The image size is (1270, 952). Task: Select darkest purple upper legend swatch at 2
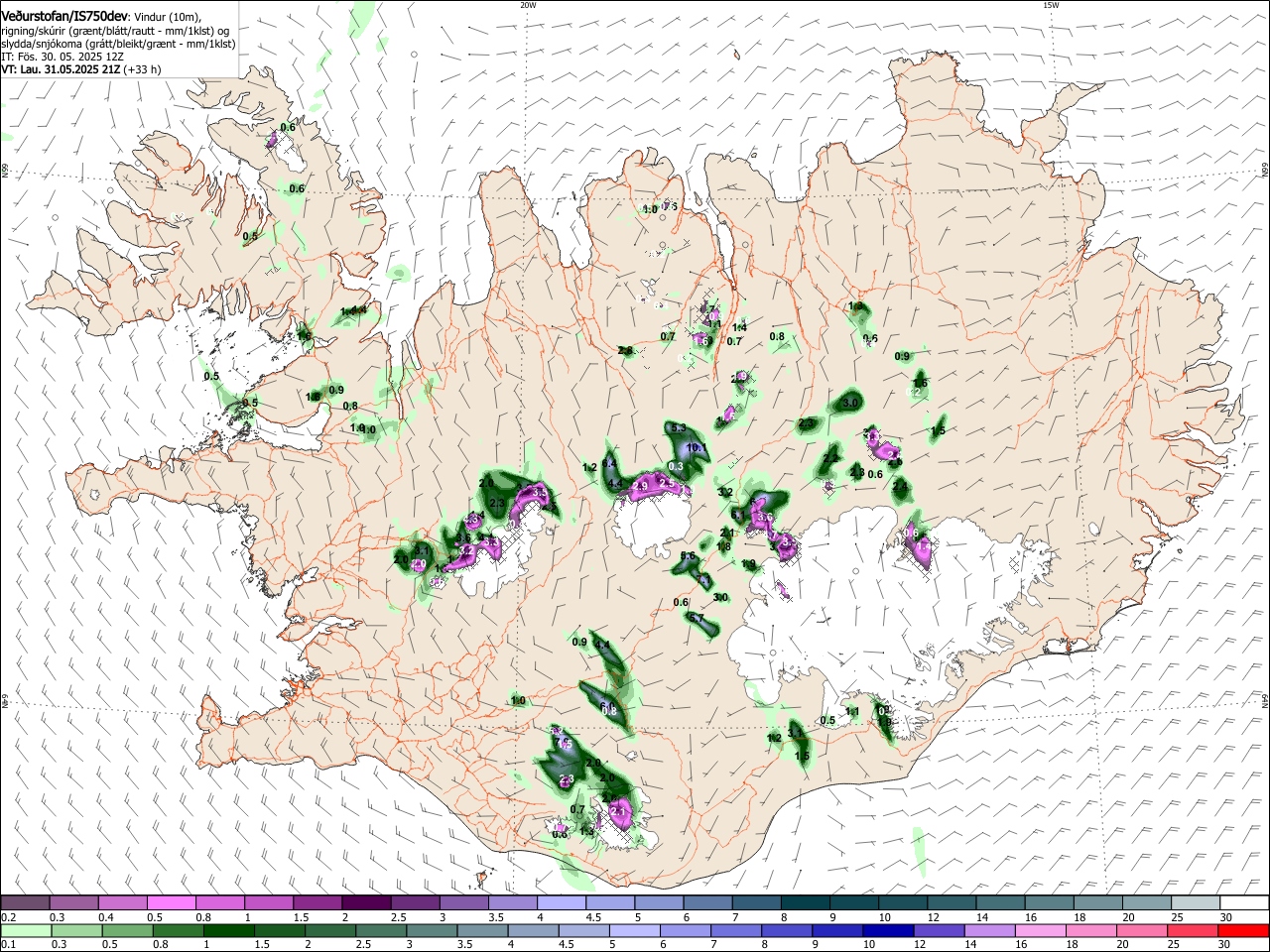pyautogui.click(x=365, y=903)
